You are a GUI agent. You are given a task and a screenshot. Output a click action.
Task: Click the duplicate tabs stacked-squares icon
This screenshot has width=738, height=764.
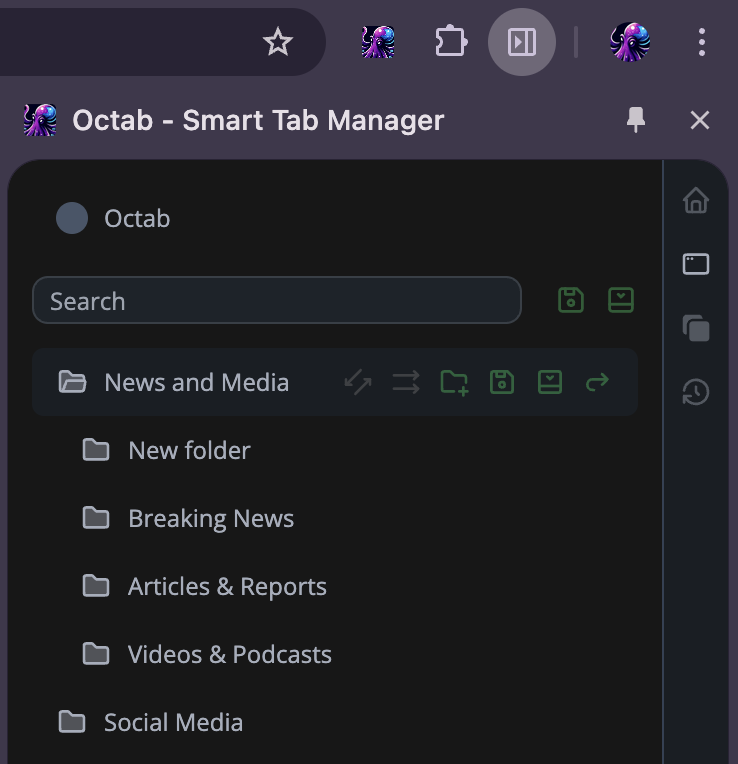coord(696,328)
